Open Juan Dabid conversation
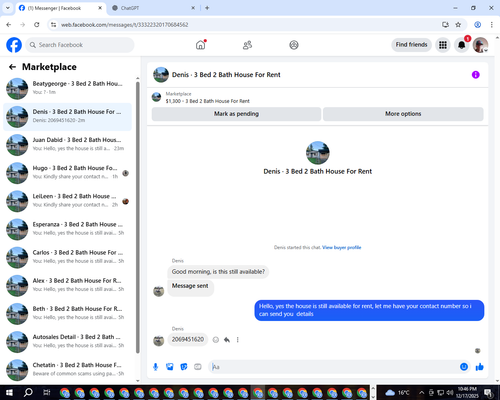Viewport: 500px width, 400px height. (67, 145)
